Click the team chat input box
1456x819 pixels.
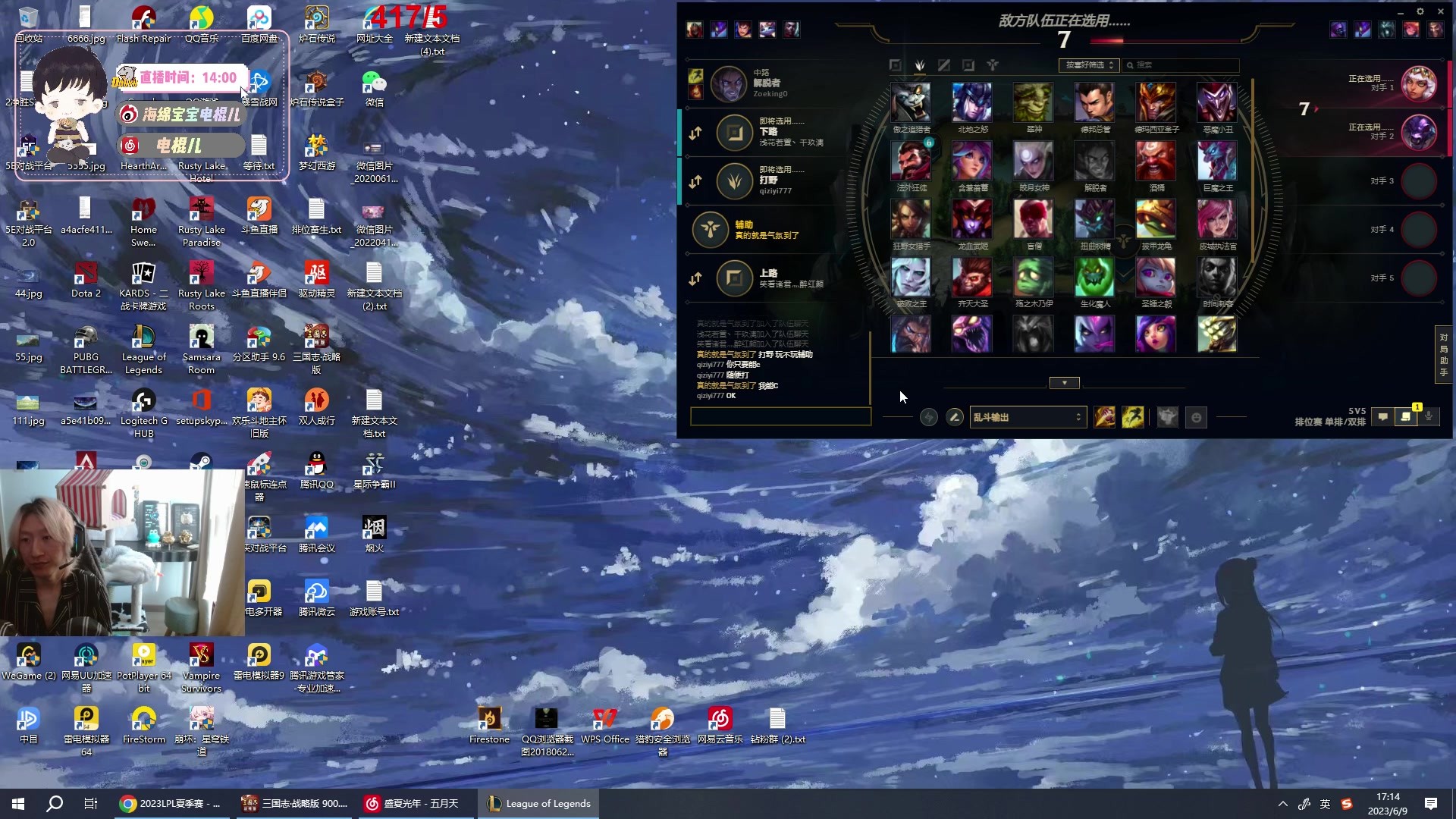[x=780, y=416]
